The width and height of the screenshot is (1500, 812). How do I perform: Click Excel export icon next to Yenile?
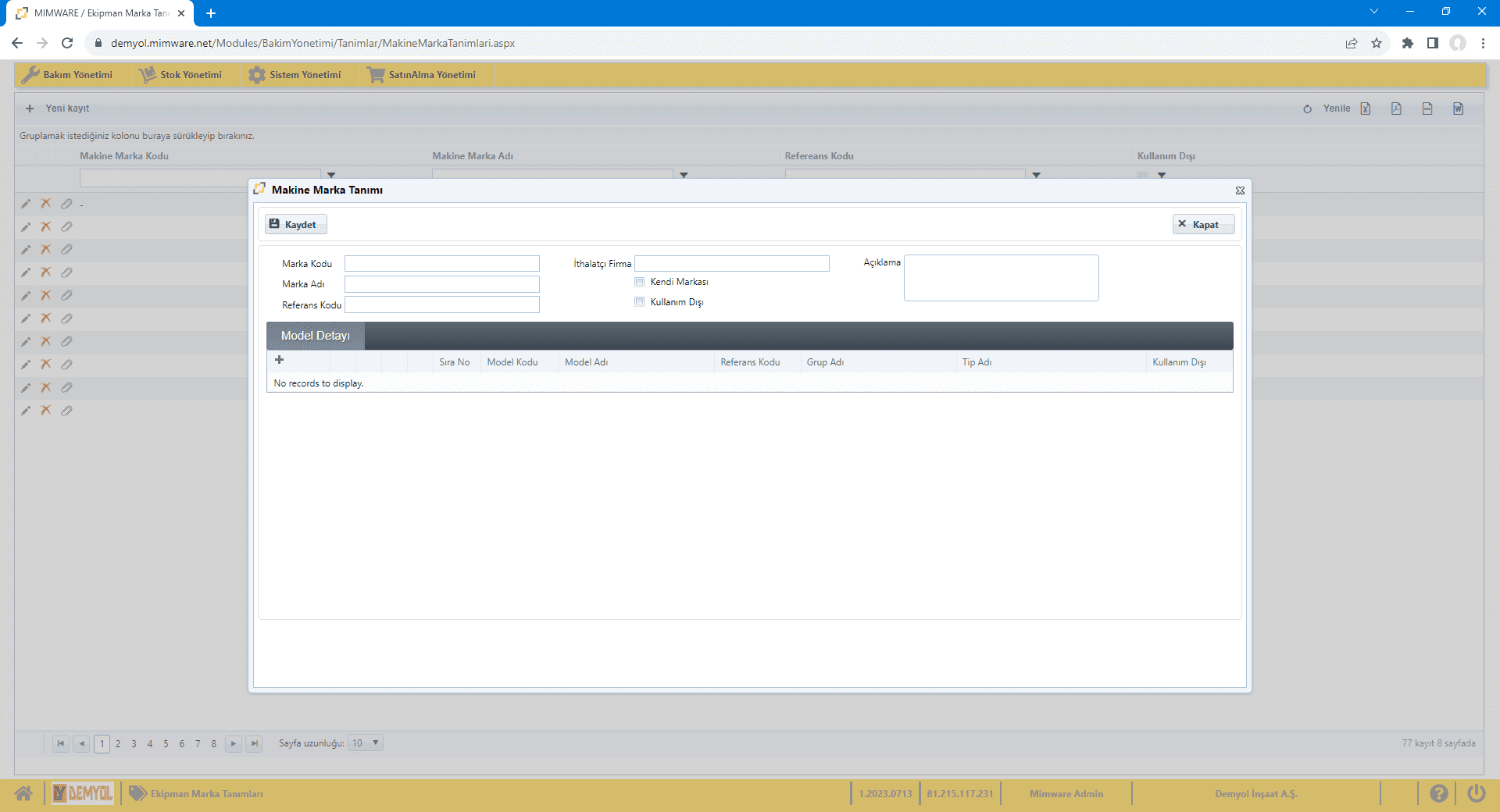coord(1365,109)
